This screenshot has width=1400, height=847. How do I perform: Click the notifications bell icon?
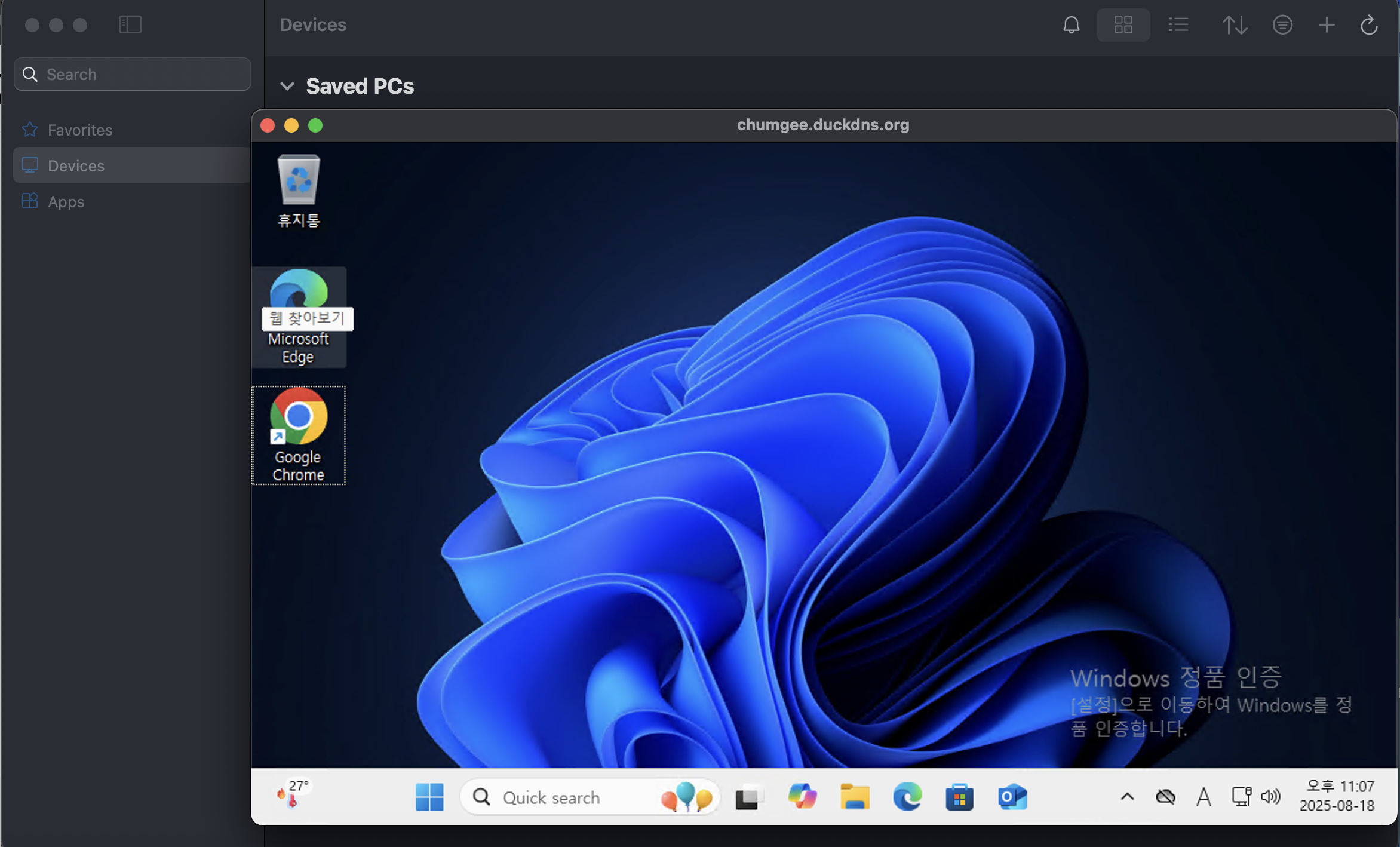[1071, 25]
